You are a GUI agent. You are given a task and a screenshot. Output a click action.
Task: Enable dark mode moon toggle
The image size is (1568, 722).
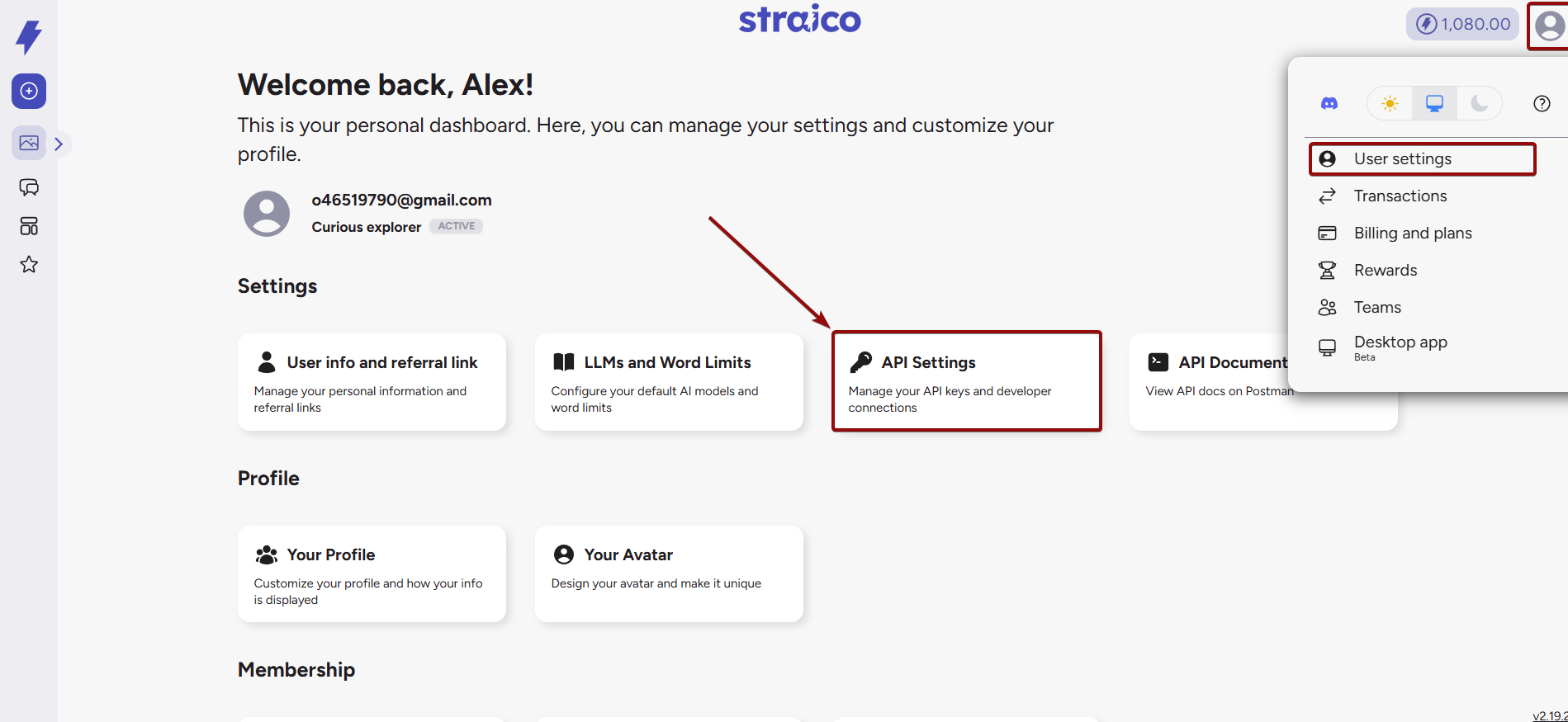pos(1479,104)
